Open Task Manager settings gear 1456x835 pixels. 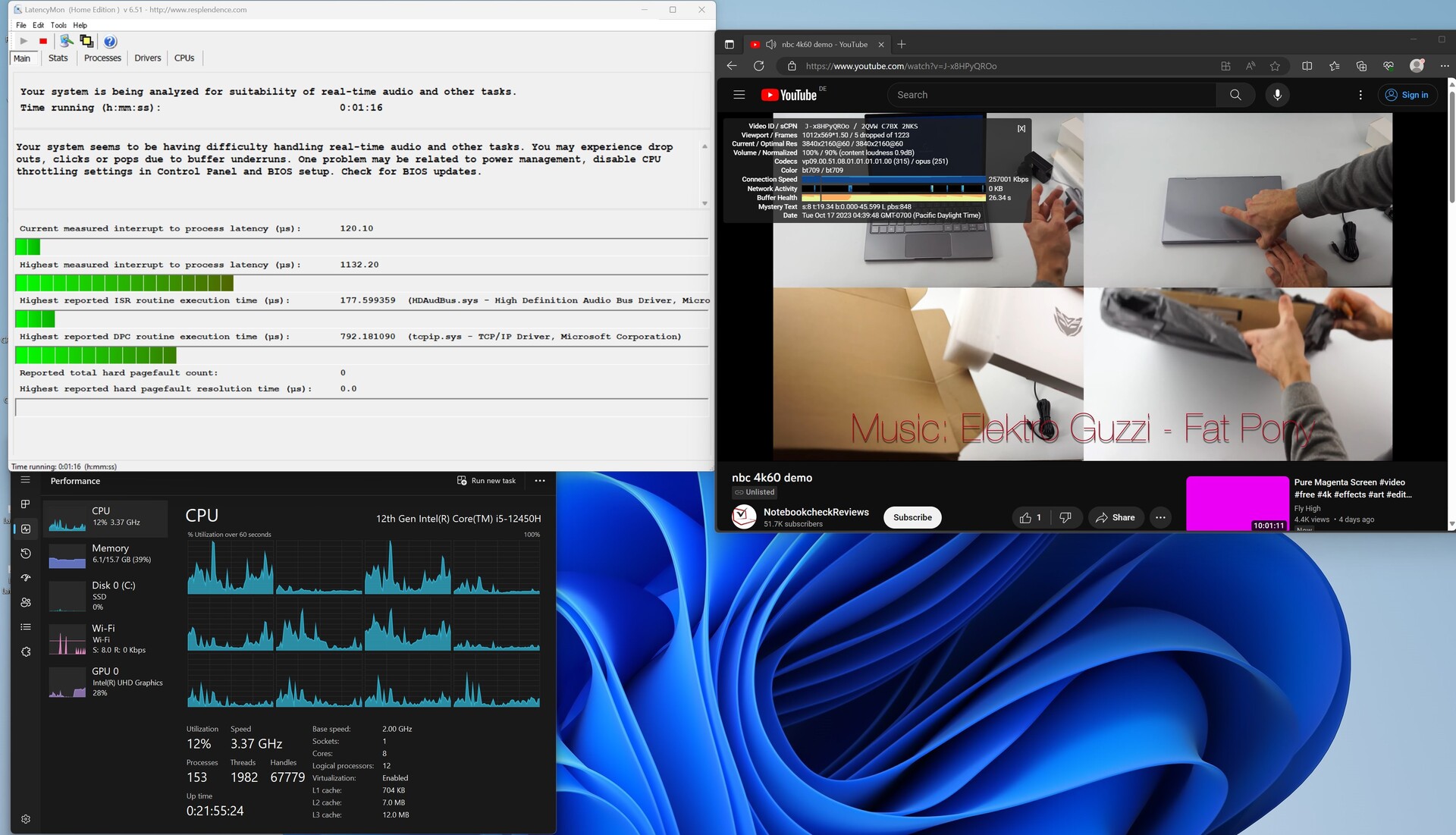(x=26, y=819)
